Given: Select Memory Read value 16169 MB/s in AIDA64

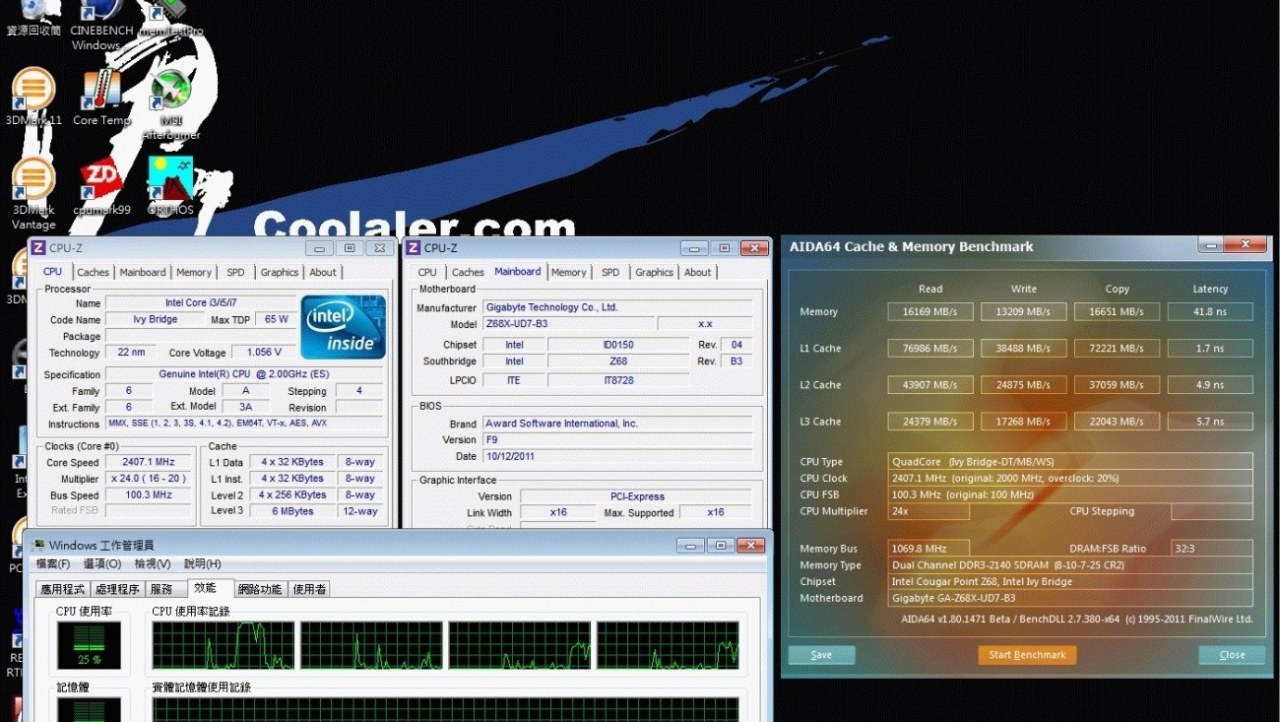Looking at the screenshot, I should point(930,312).
